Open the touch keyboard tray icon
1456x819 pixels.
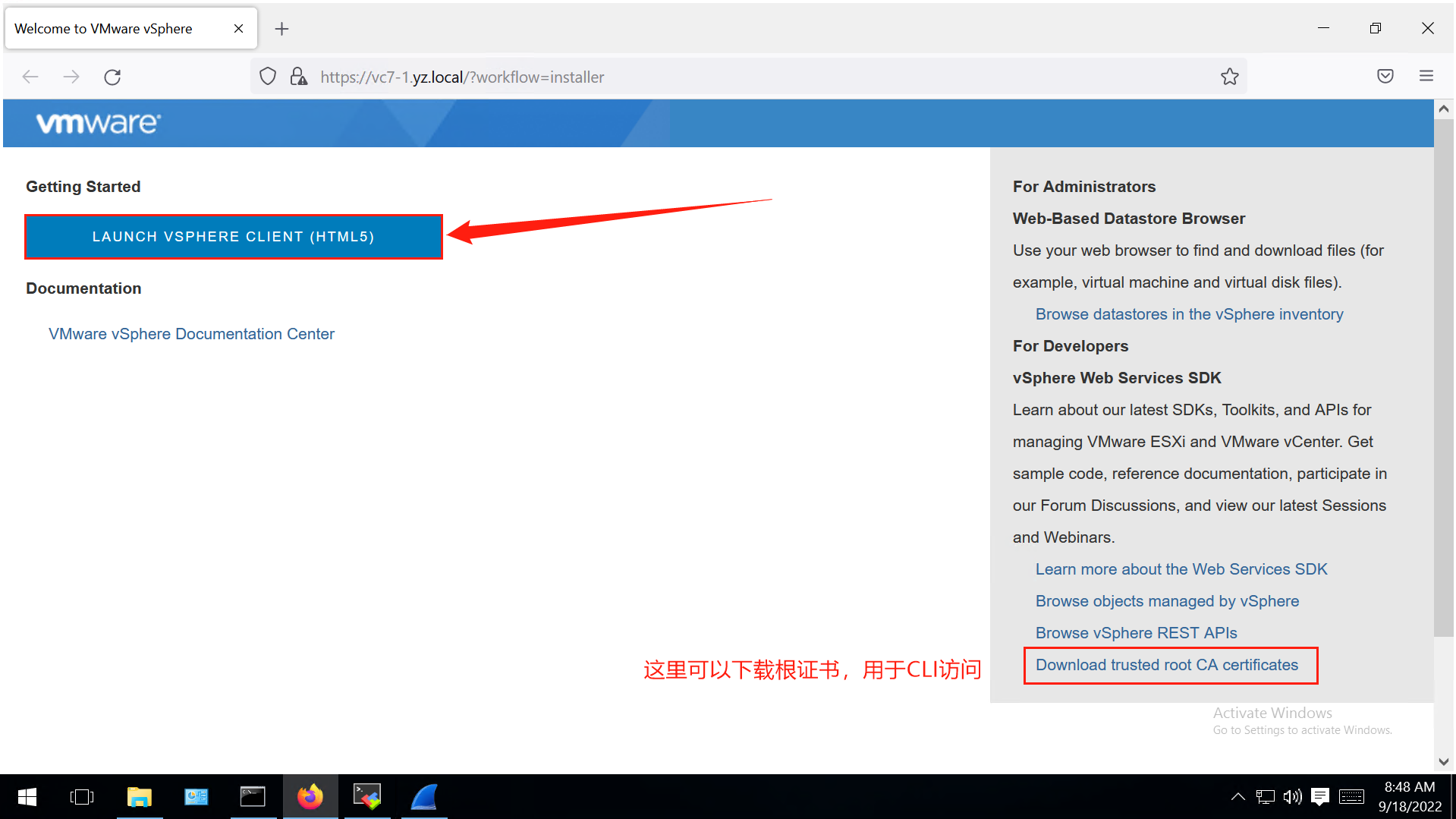1351,797
